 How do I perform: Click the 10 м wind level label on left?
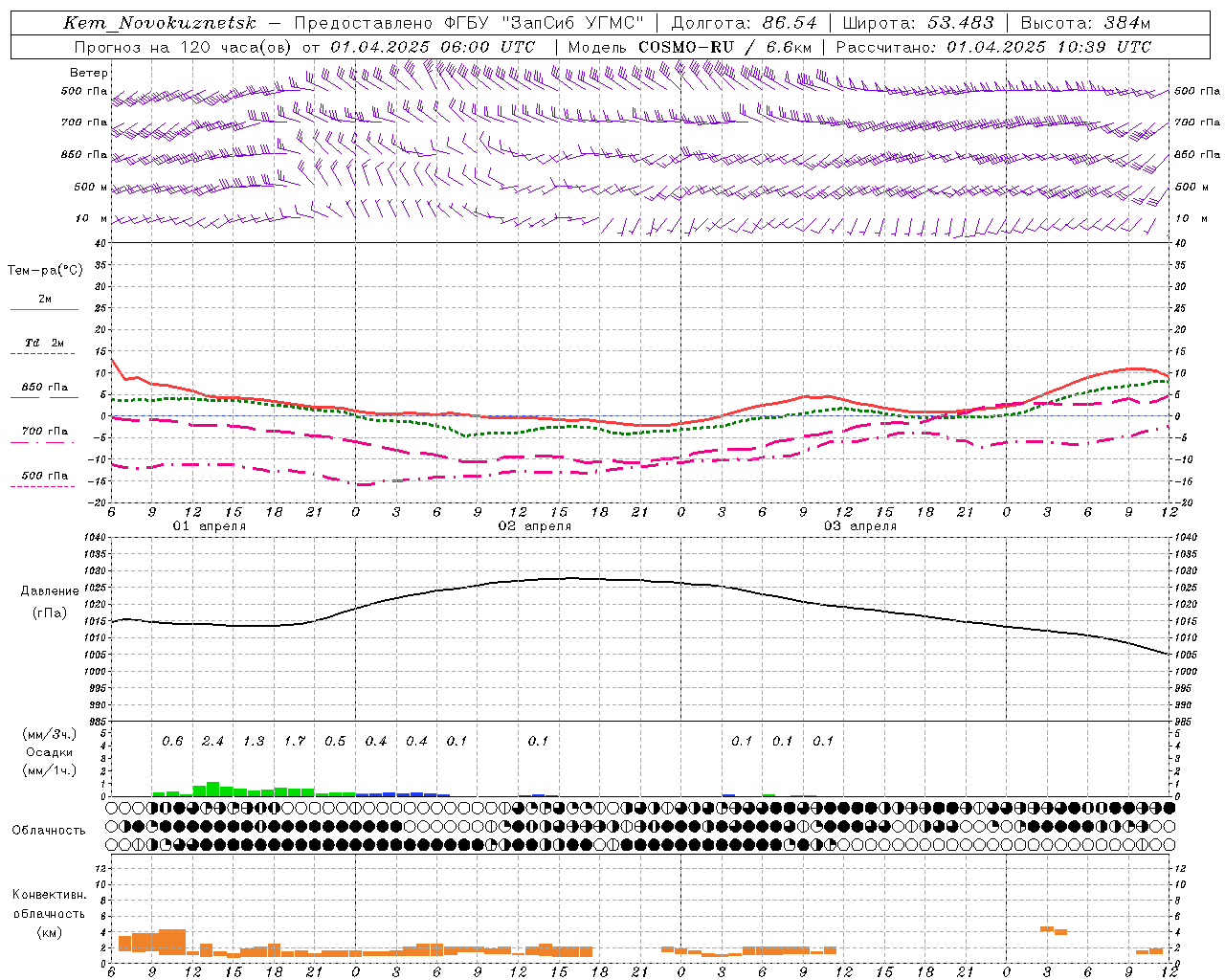coord(92,218)
